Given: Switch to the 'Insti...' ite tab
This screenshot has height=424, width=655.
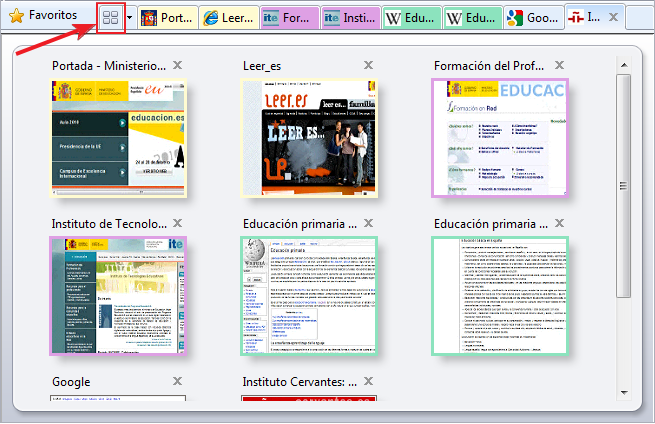Looking at the screenshot, I should point(351,18).
